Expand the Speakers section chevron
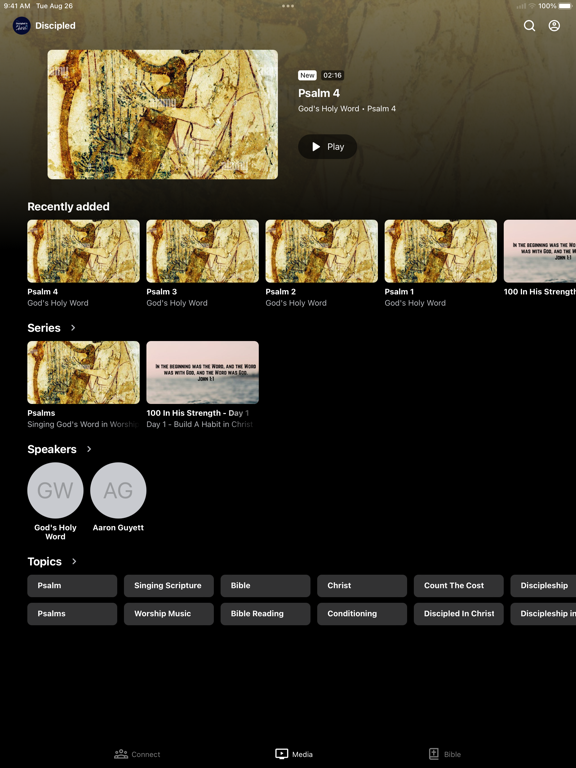Screen dimensions: 576x768 point(89,449)
